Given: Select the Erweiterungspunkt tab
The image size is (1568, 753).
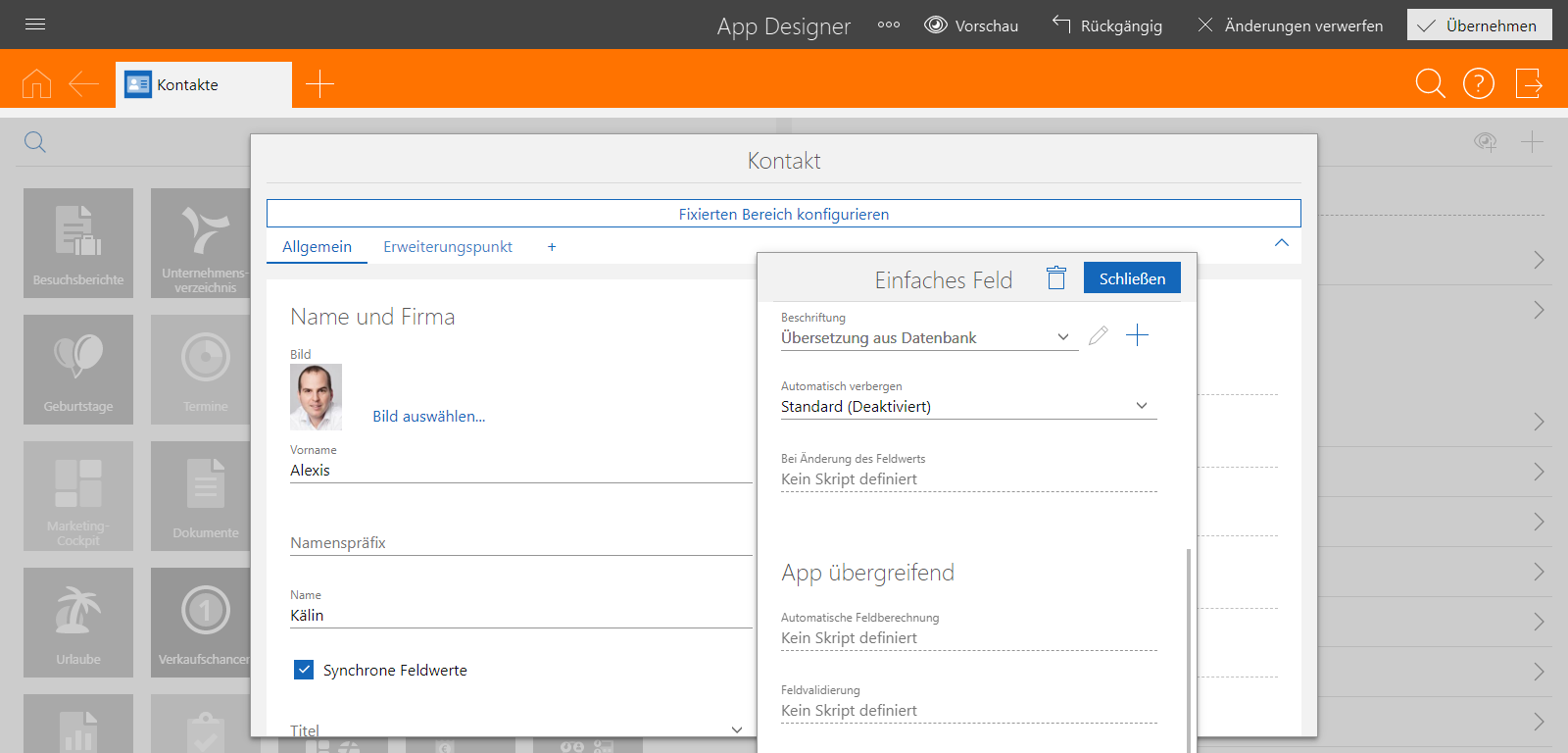Looking at the screenshot, I should (x=448, y=247).
